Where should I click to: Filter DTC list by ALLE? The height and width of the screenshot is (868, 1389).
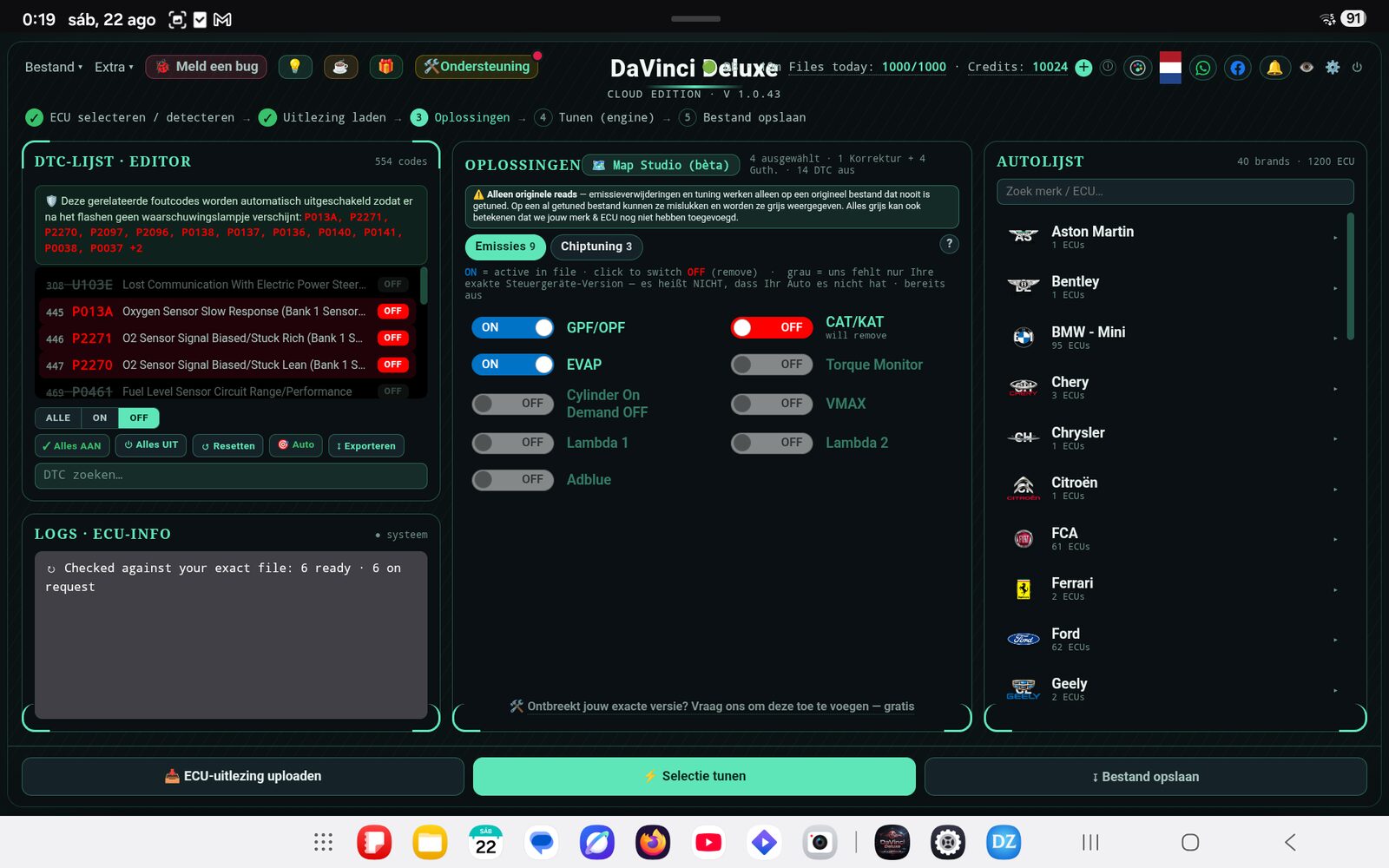pyautogui.click(x=58, y=418)
